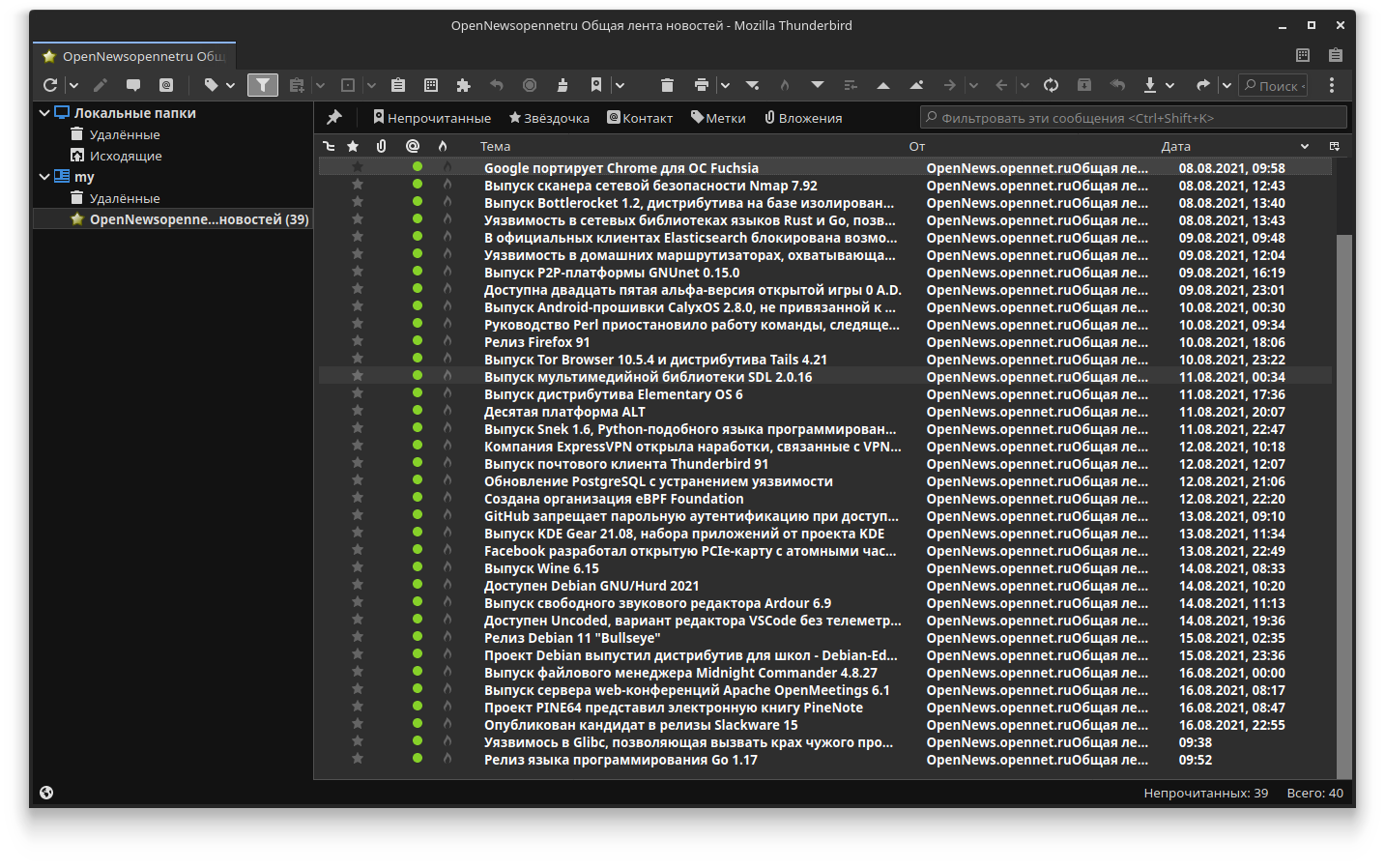This screenshot has width=1385, height=868.
Task: Open add-ons via the puzzle piece icon
Action: (464, 85)
